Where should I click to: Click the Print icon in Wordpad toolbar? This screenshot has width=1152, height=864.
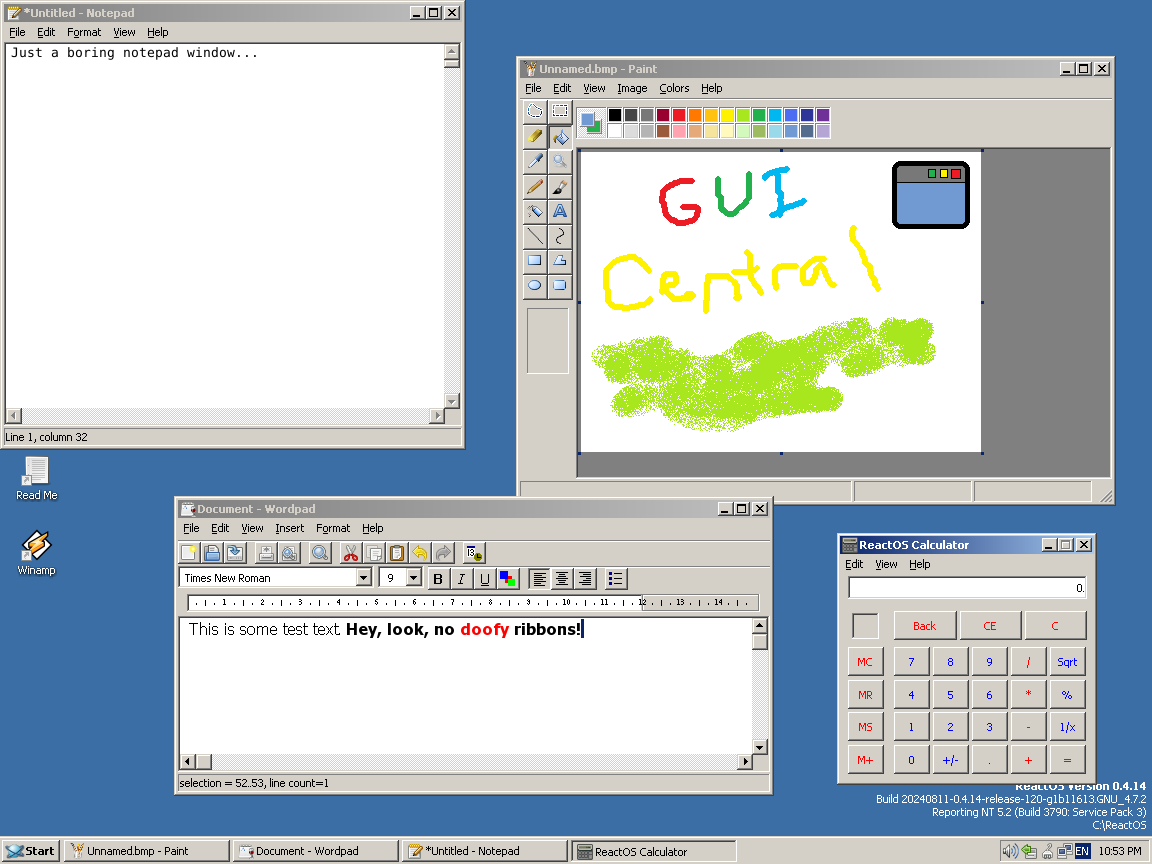pyautogui.click(x=266, y=553)
